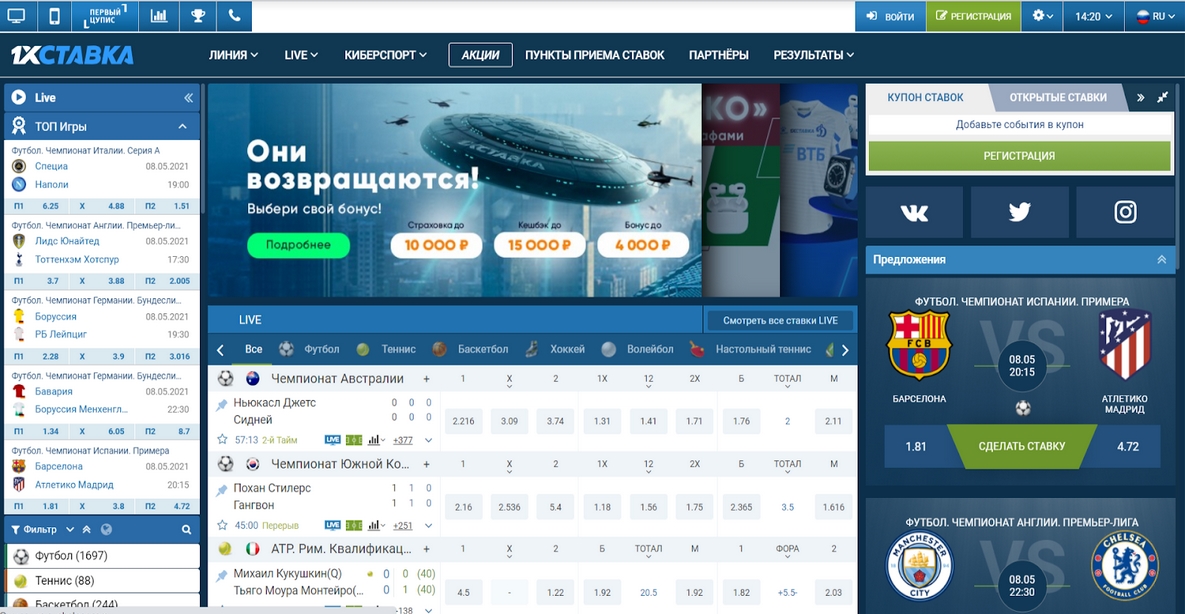The height and width of the screenshot is (614, 1185).
Task: Select odds 2.216 for Ньюкасл Джетс win
Action: [x=463, y=421]
